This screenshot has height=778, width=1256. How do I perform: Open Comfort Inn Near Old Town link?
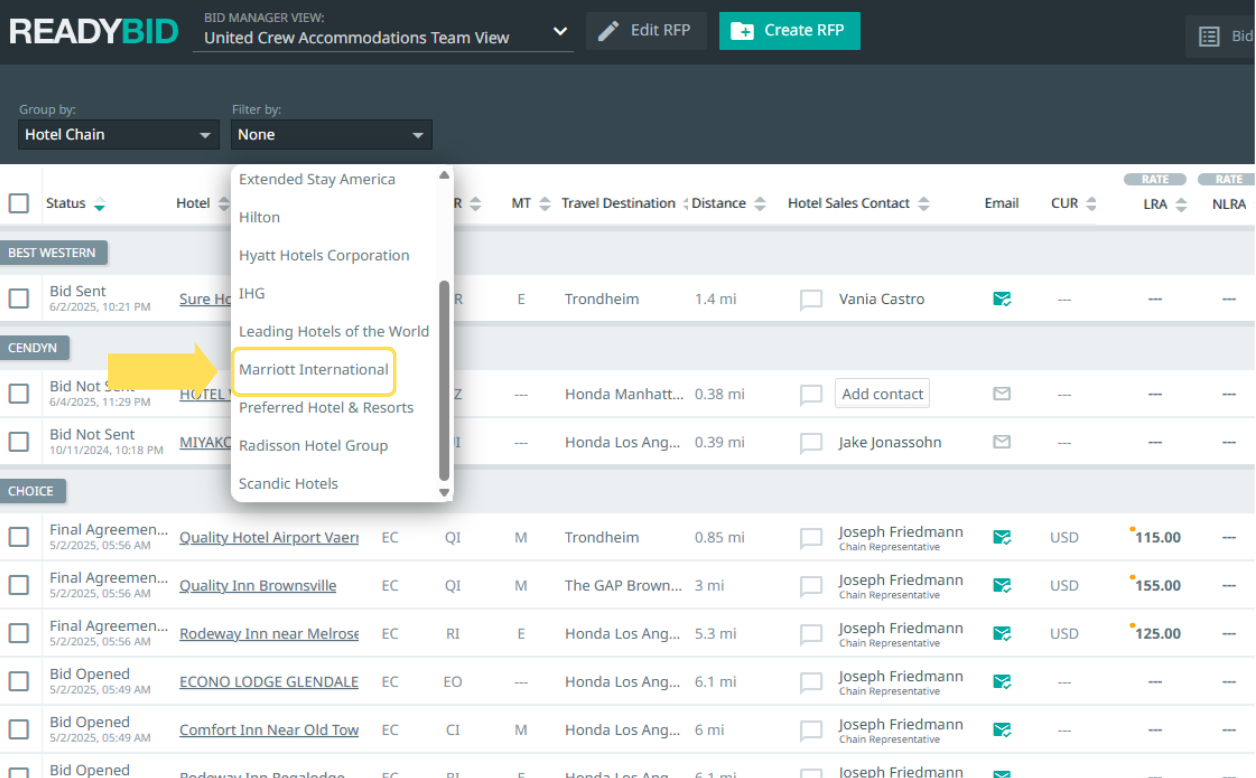pos(269,730)
